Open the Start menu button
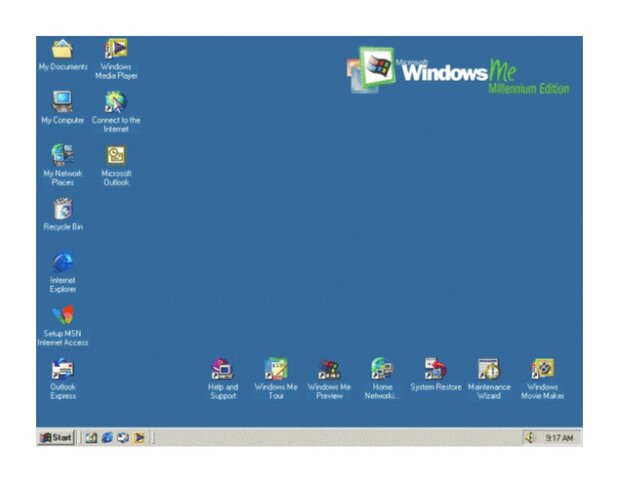Viewport: 618px width, 480px height. pos(56,437)
